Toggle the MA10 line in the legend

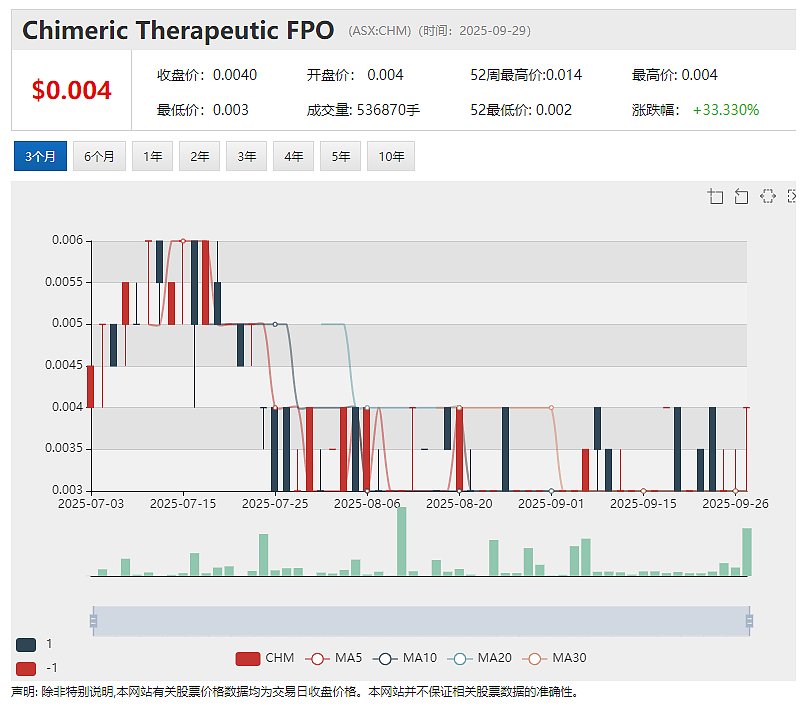click(x=405, y=658)
